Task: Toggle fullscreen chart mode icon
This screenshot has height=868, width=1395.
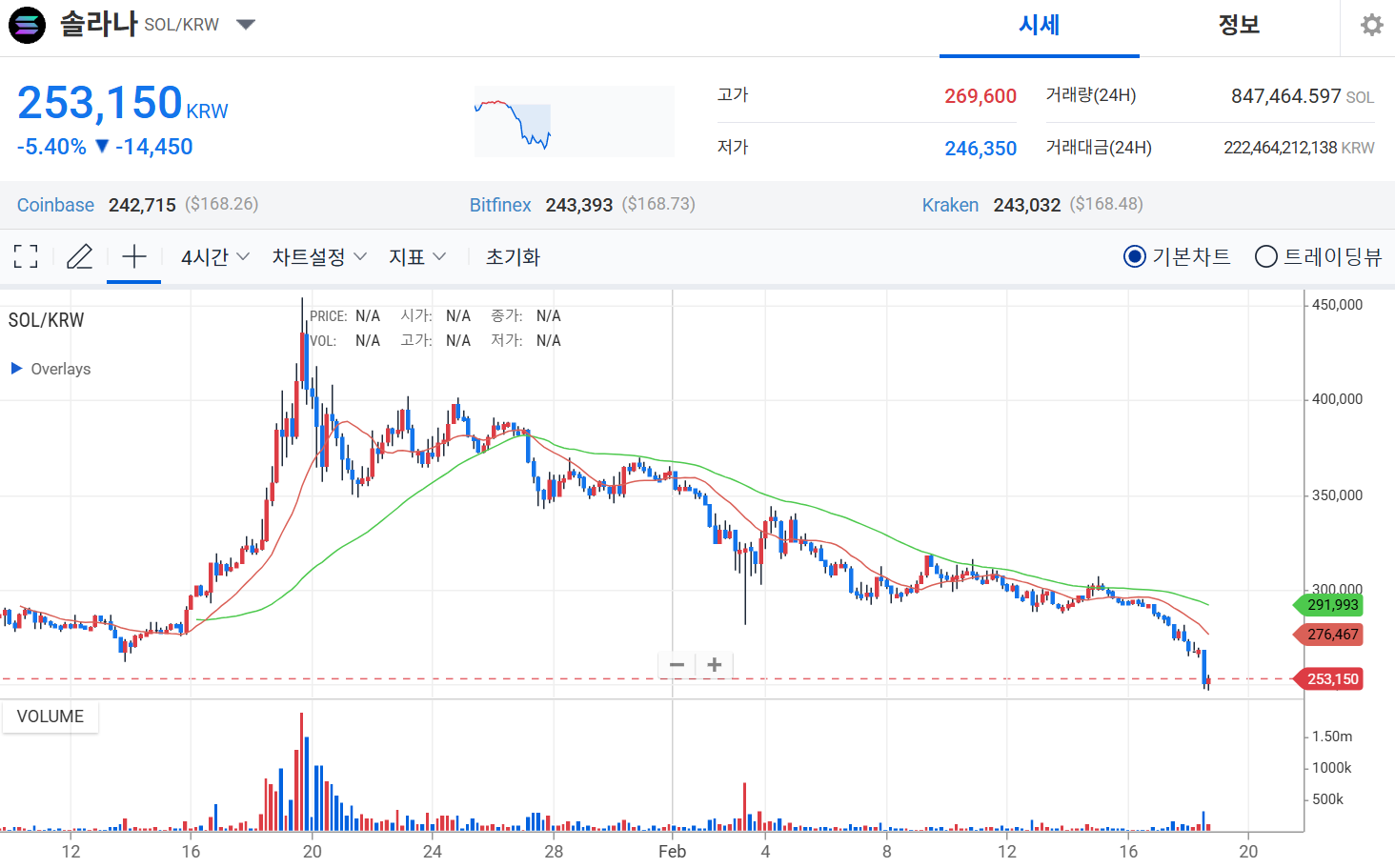Action: [x=26, y=256]
